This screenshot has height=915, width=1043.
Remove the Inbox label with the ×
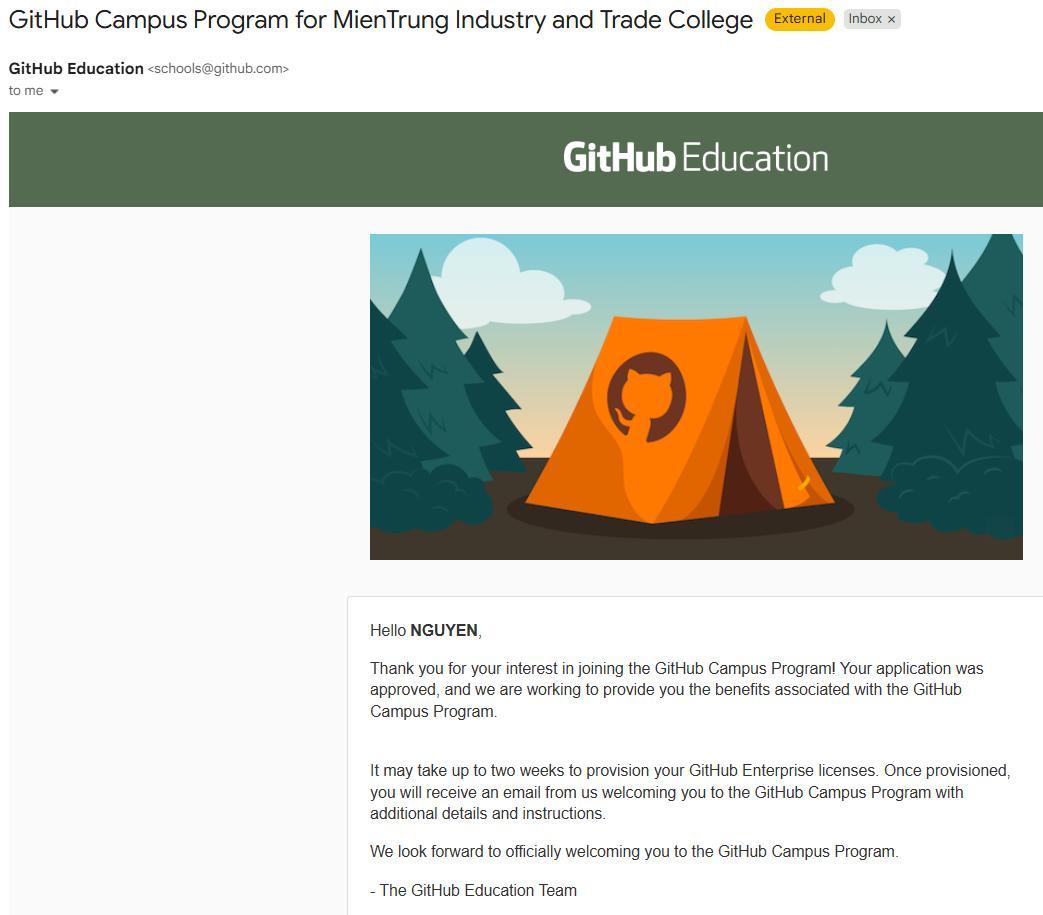click(x=891, y=19)
